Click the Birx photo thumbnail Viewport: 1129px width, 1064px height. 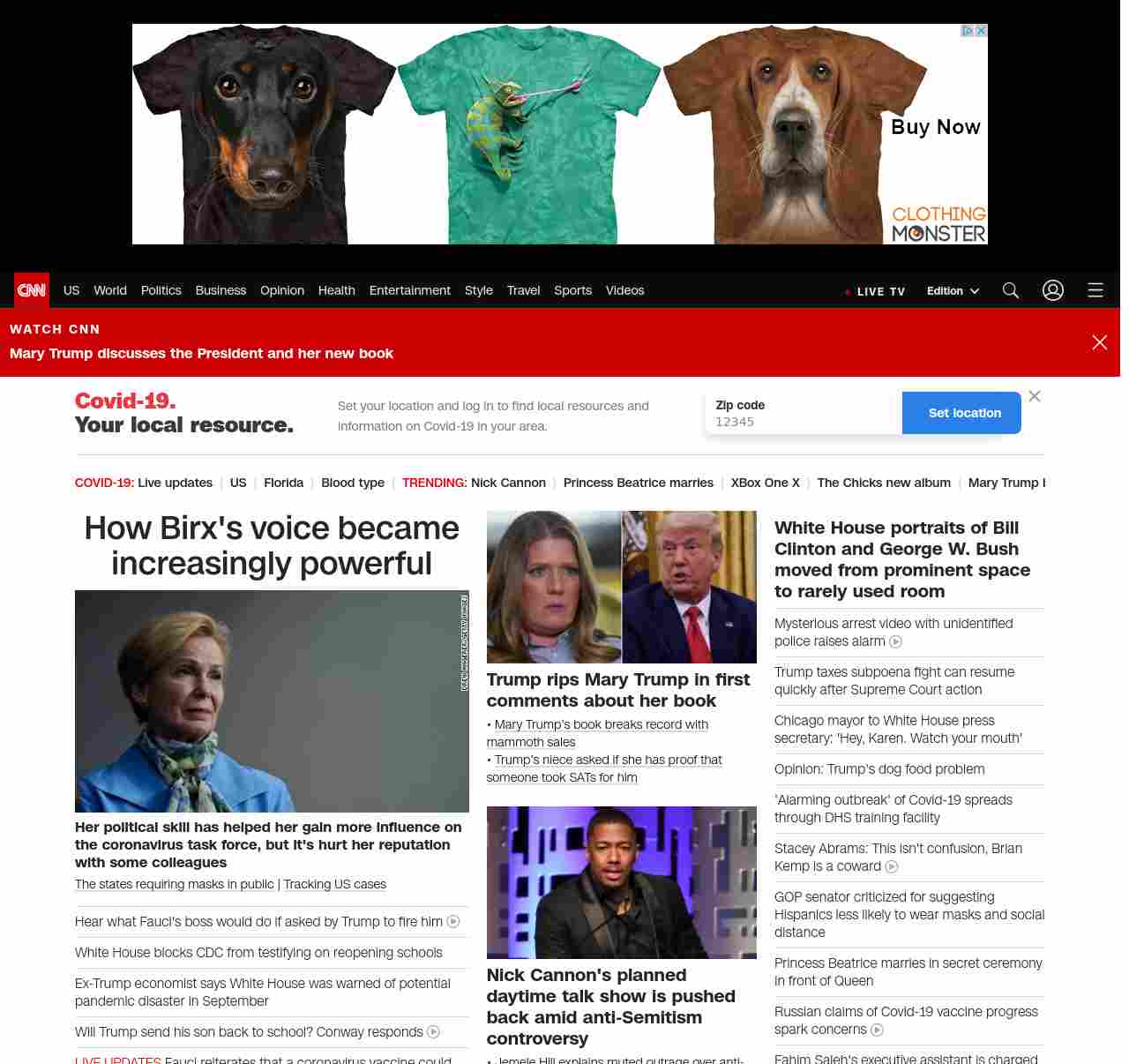coord(272,701)
